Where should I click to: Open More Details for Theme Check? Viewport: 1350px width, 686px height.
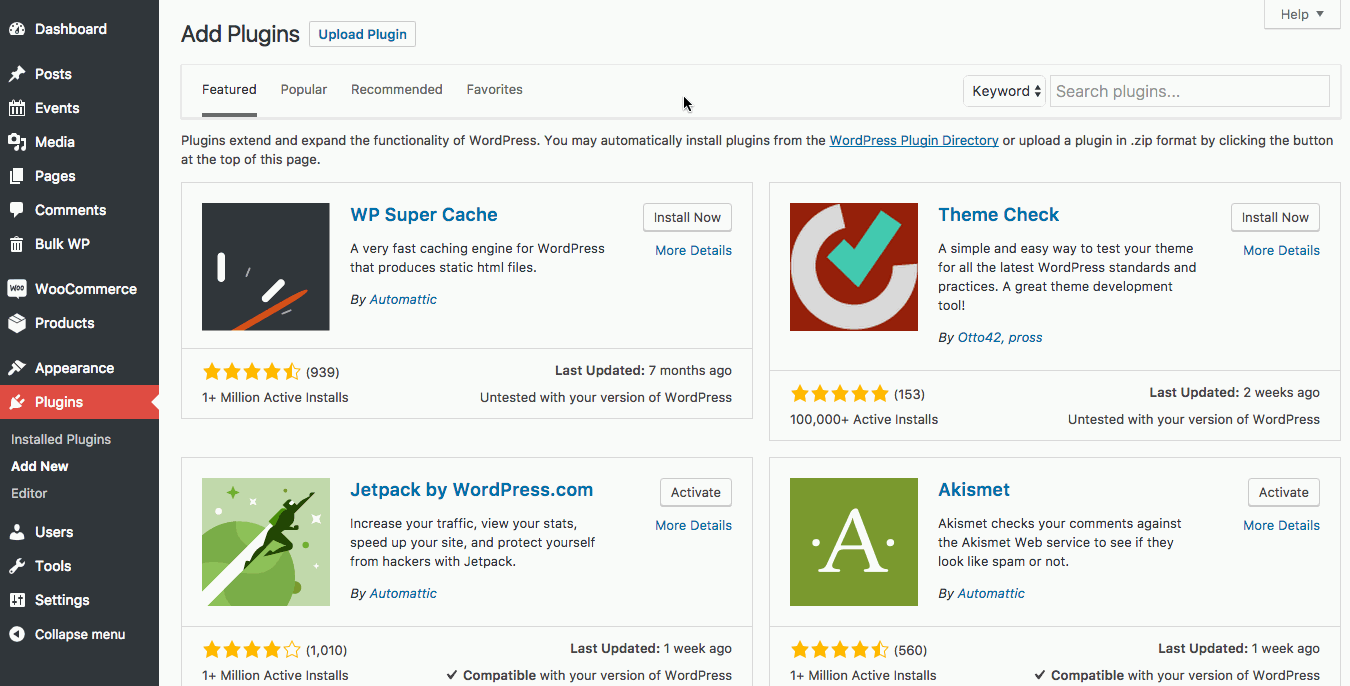(1282, 250)
